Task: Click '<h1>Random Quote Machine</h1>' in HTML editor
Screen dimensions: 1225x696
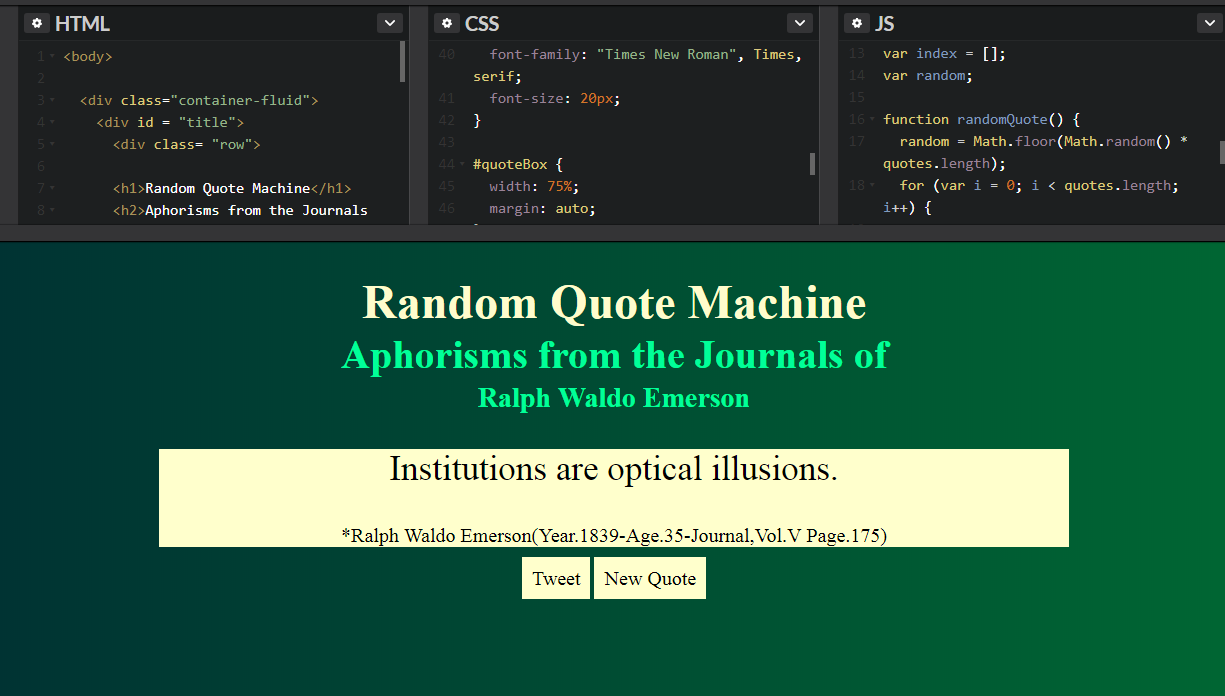Action: pyautogui.click(x=232, y=189)
